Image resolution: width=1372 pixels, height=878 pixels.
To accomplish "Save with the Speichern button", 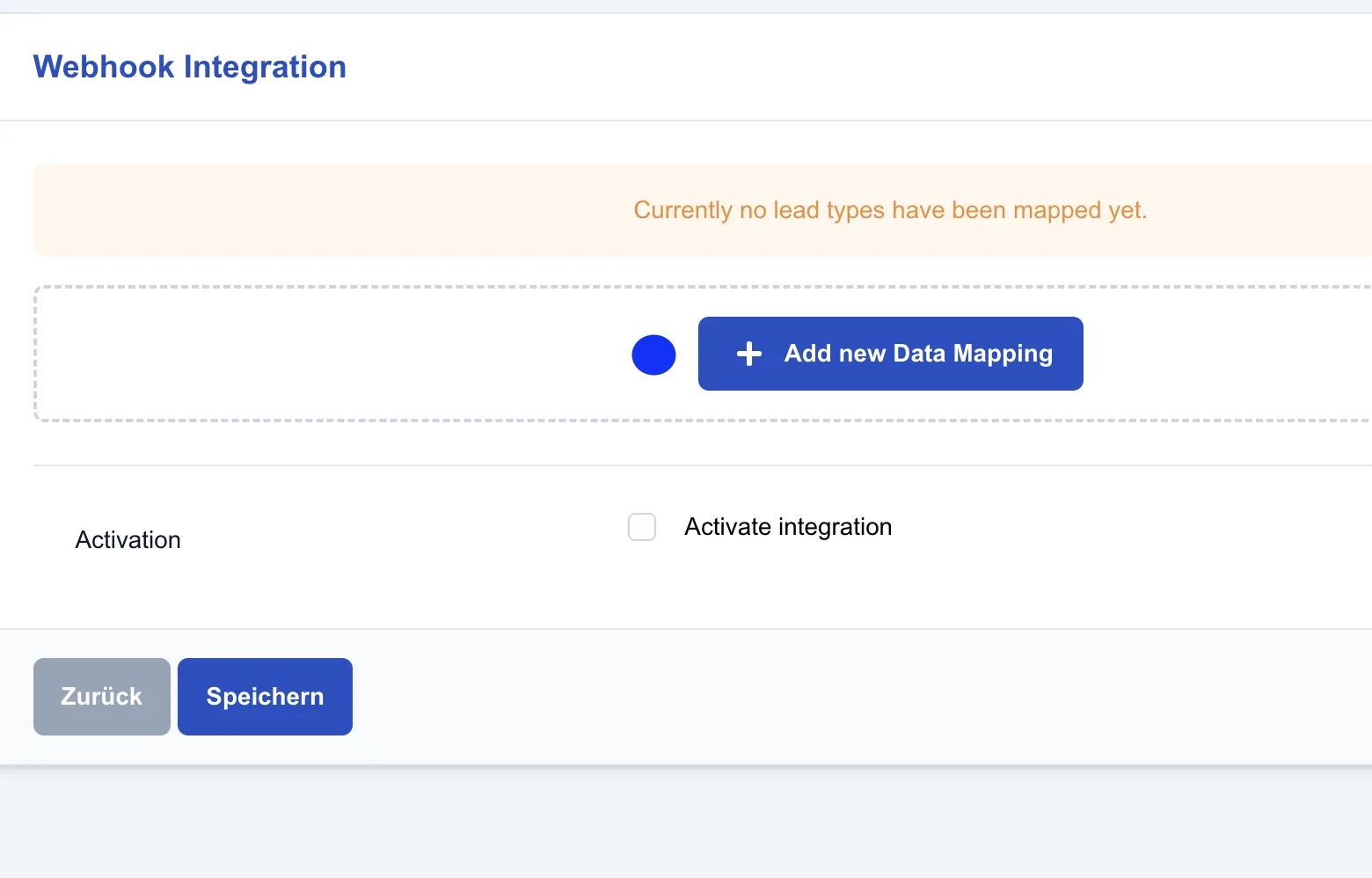I will pos(265,697).
